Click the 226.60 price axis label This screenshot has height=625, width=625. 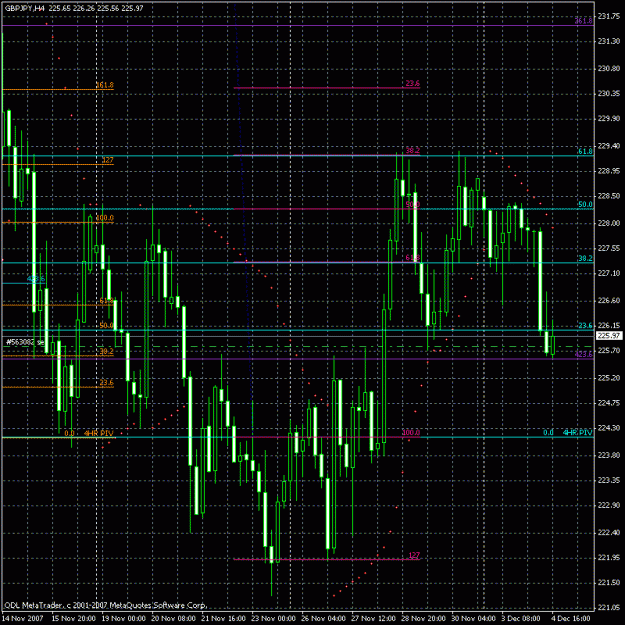coord(609,301)
